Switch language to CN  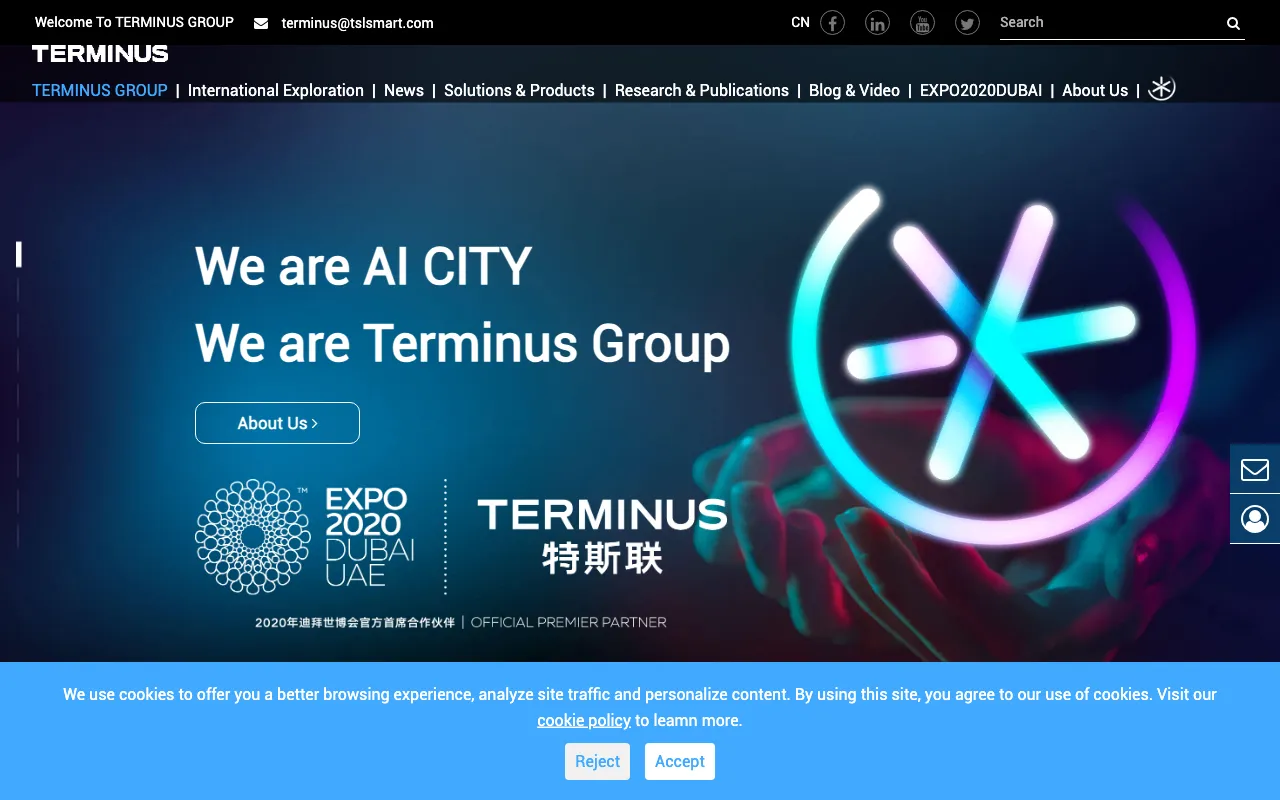click(x=800, y=22)
